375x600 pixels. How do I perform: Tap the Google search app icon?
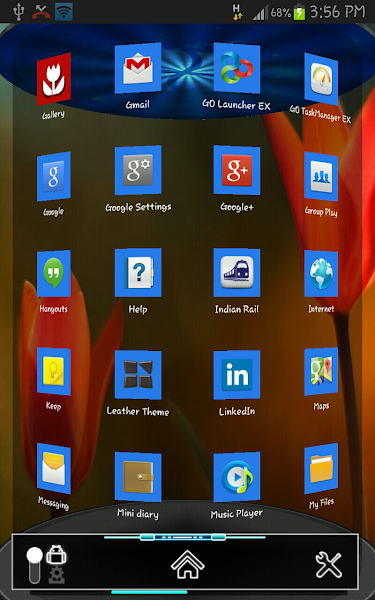pyautogui.click(x=54, y=176)
